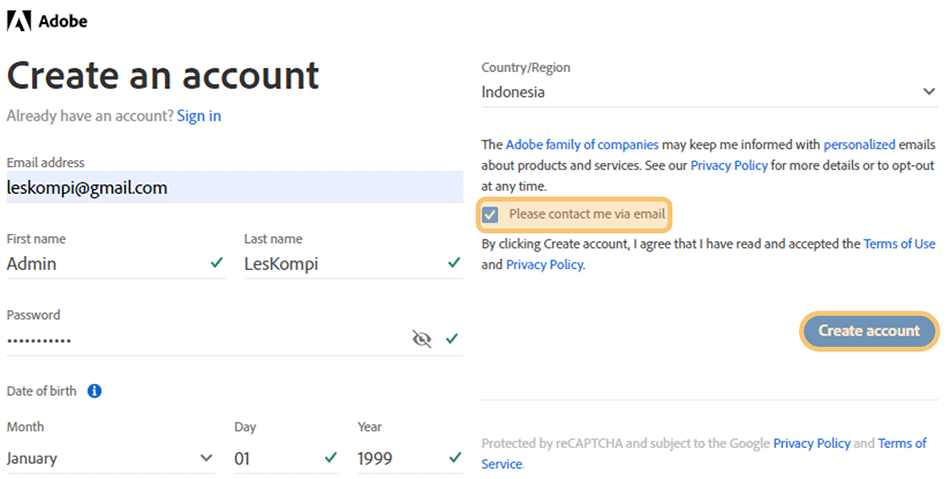Screen dimensions: 950x479
Task: Follow the Sign in link
Action: point(199,116)
